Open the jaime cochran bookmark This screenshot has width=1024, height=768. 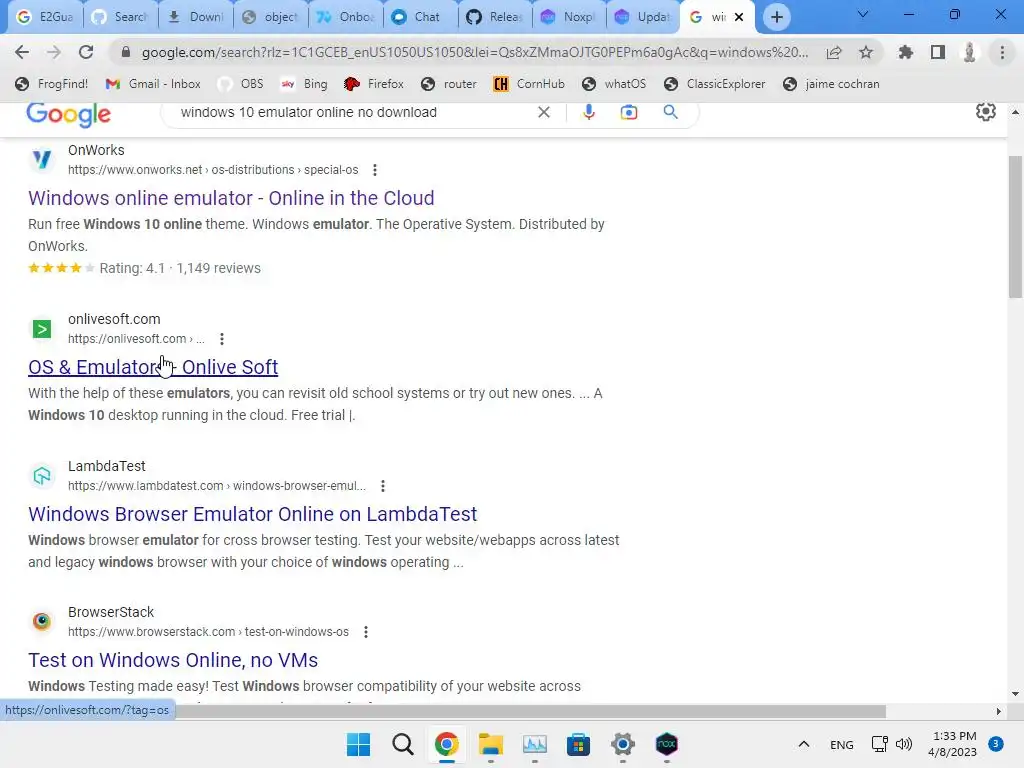(831, 84)
